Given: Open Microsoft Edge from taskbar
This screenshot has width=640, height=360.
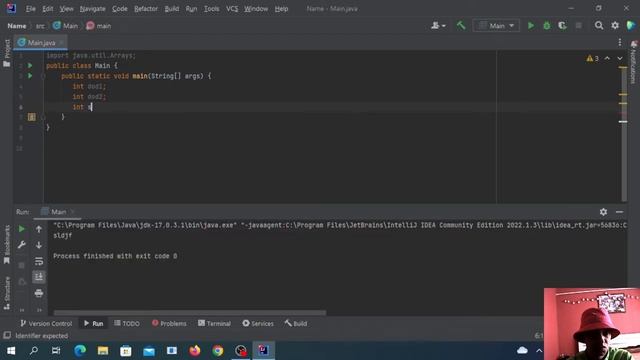Looking at the screenshot, I should tap(80, 351).
